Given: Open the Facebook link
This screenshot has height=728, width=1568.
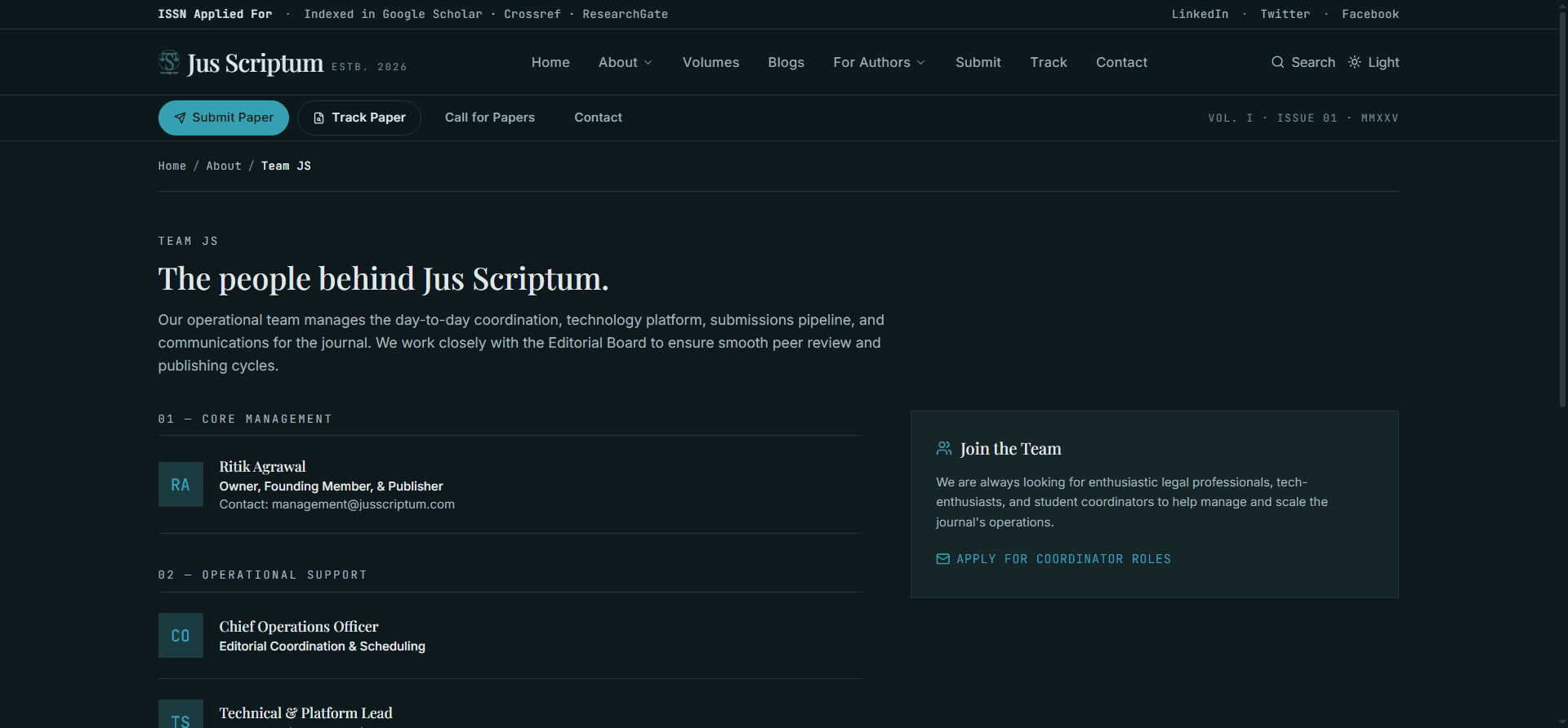Looking at the screenshot, I should click(x=1370, y=14).
